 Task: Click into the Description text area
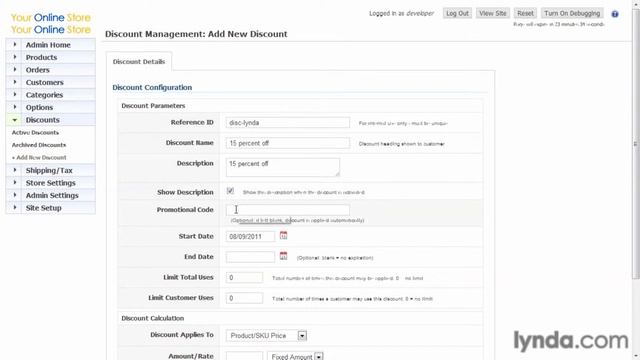[283, 167]
